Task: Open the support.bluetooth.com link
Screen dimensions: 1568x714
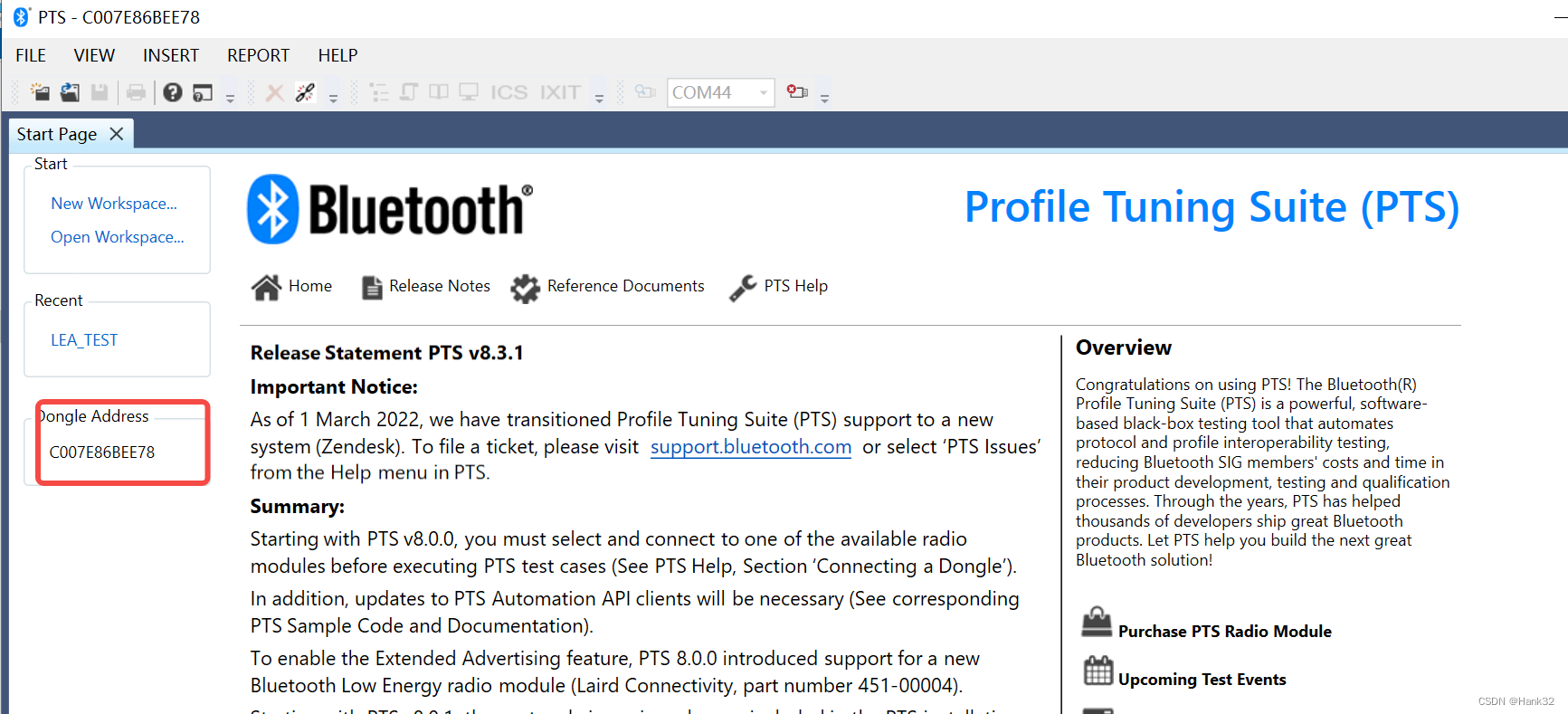Action: 751,447
